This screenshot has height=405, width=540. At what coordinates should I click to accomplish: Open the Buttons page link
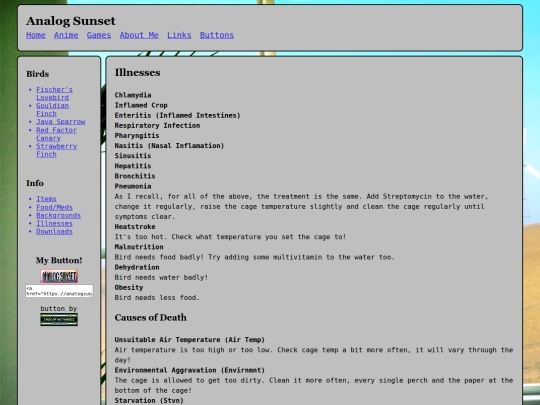[217, 35]
